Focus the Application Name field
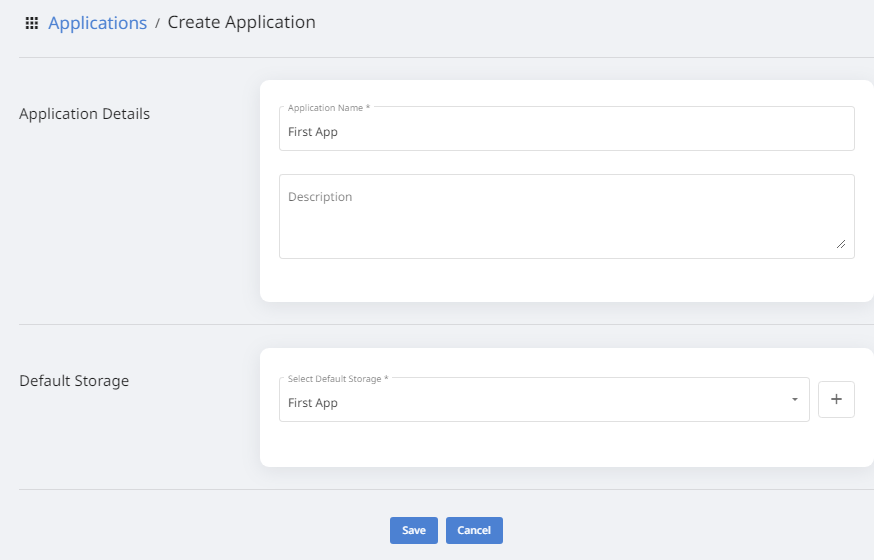The height and width of the screenshot is (560, 874). [x=566, y=129]
